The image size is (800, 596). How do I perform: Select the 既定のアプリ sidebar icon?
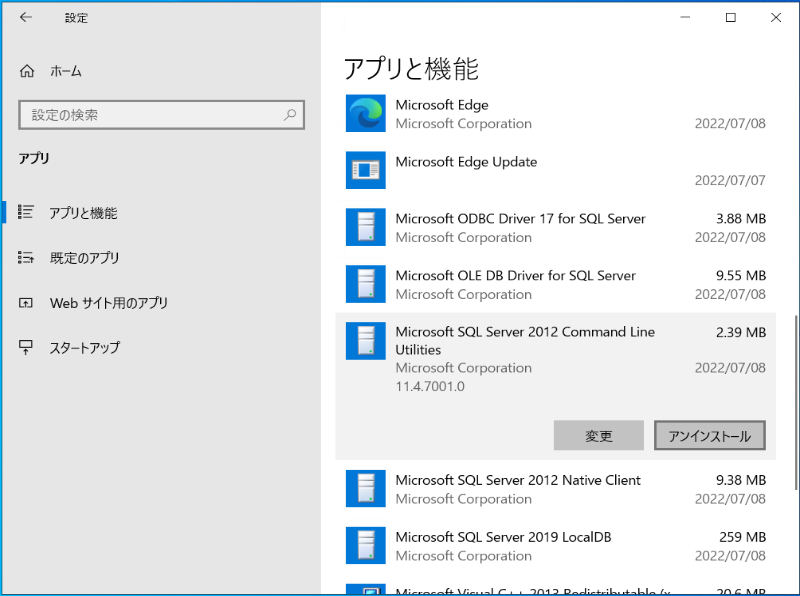click(26, 257)
